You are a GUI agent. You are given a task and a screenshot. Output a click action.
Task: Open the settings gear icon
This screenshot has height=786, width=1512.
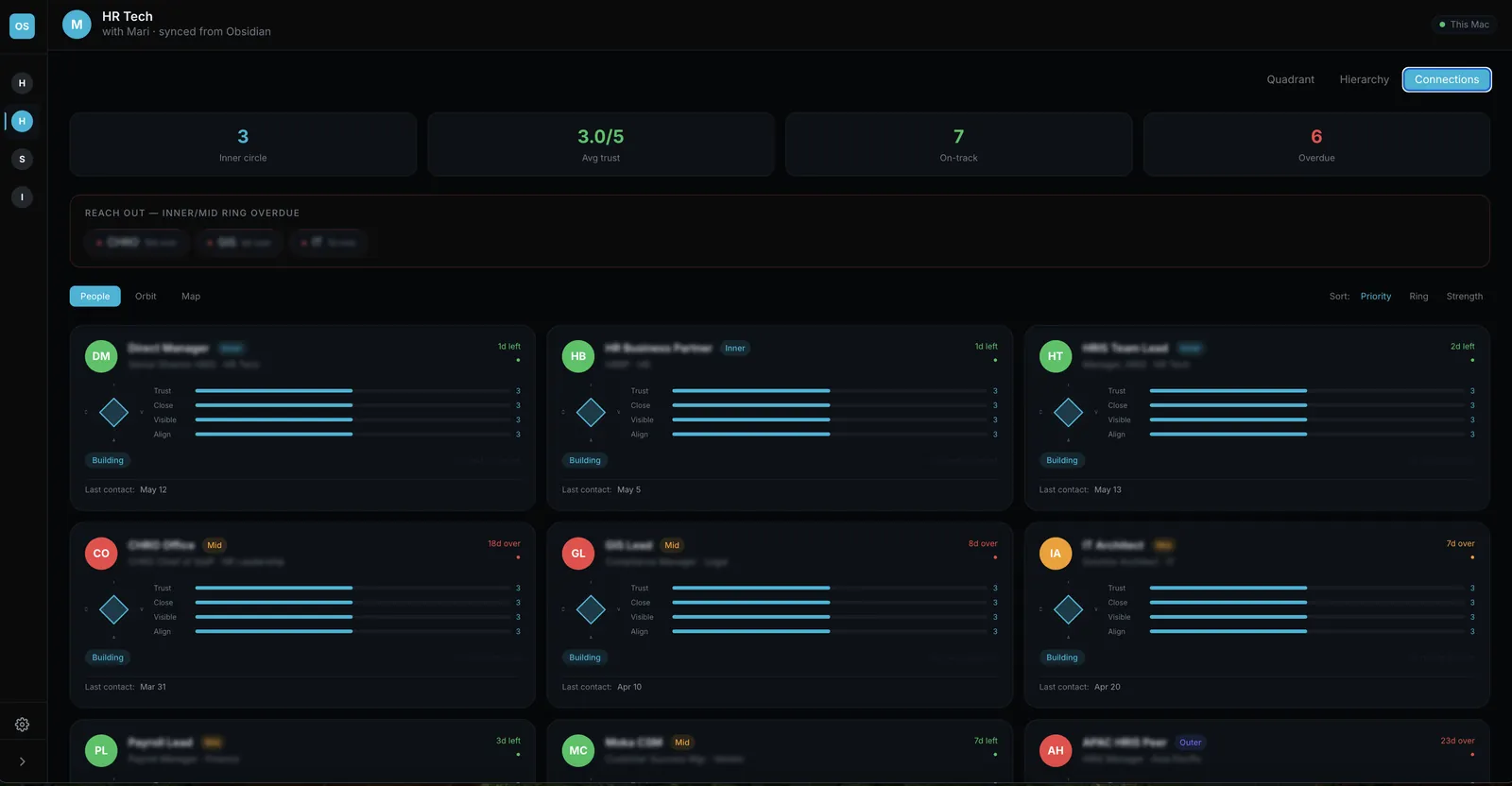(x=22, y=725)
